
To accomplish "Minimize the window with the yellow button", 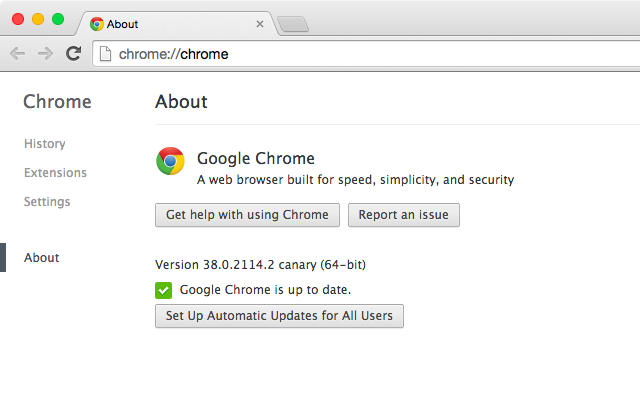I will click(38, 19).
